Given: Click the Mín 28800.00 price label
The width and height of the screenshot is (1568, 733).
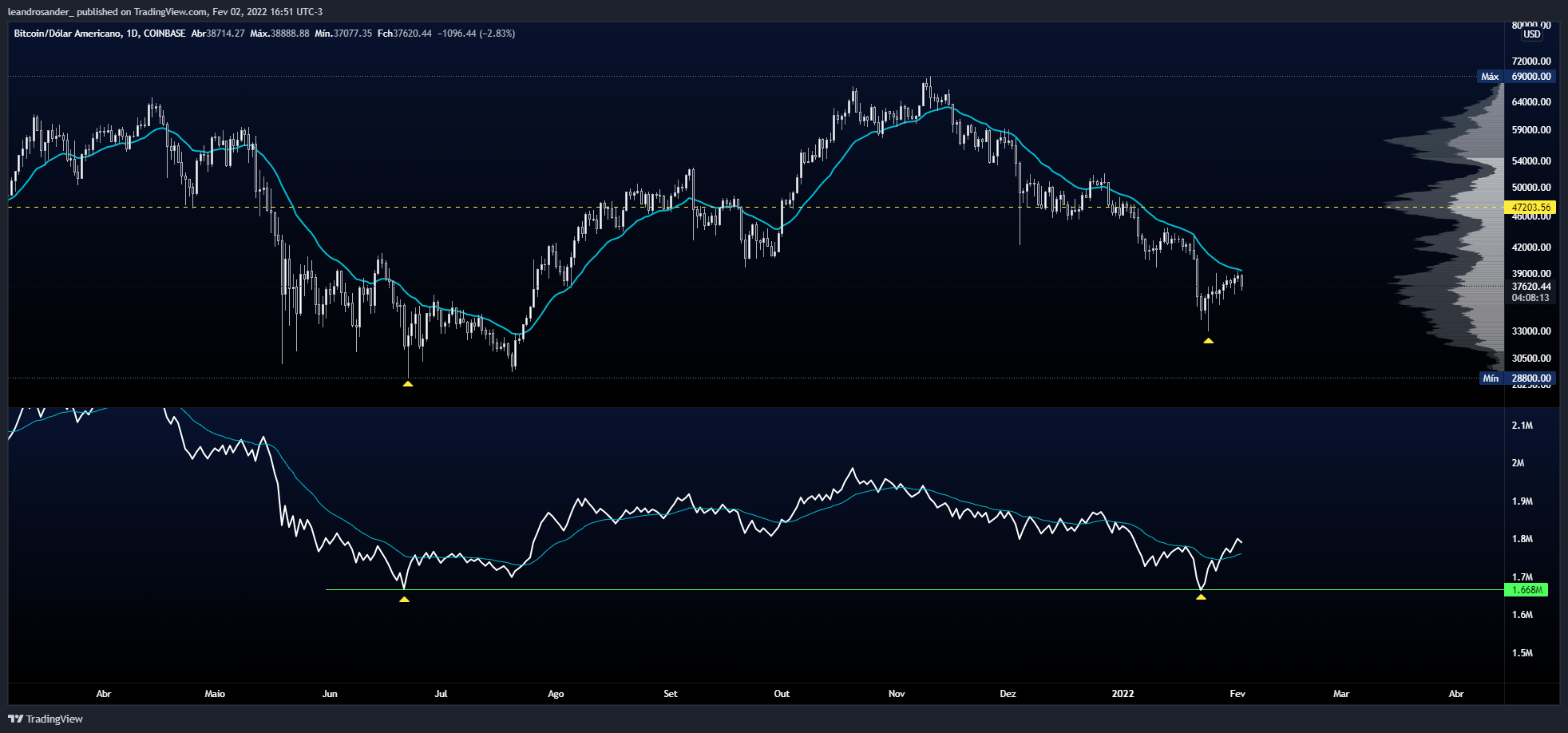Looking at the screenshot, I should pos(1516,378).
